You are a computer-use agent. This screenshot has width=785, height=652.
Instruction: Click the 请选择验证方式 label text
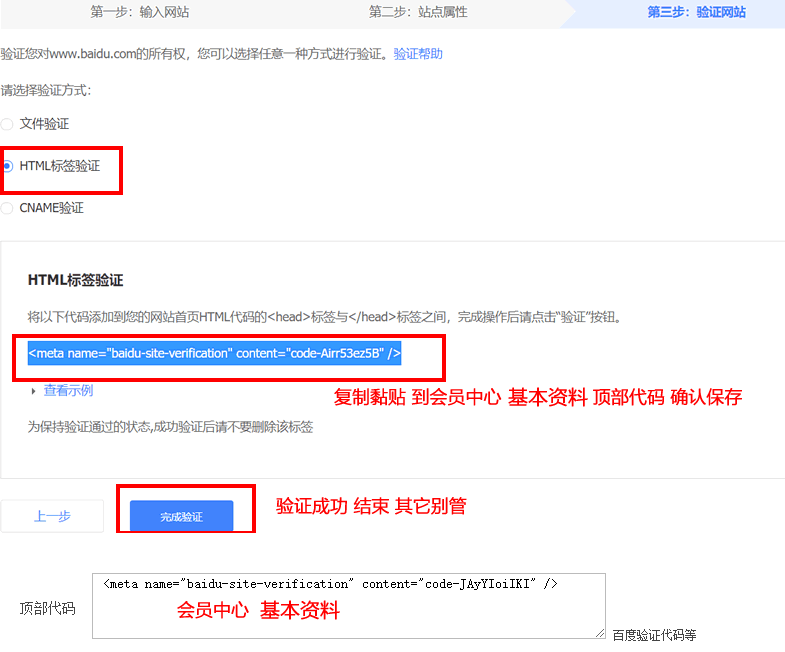coord(46,90)
